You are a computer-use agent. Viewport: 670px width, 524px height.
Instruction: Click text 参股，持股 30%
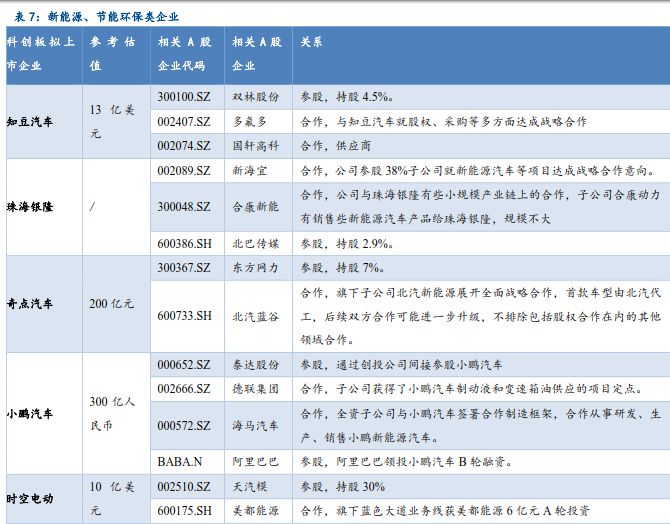point(343,487)
